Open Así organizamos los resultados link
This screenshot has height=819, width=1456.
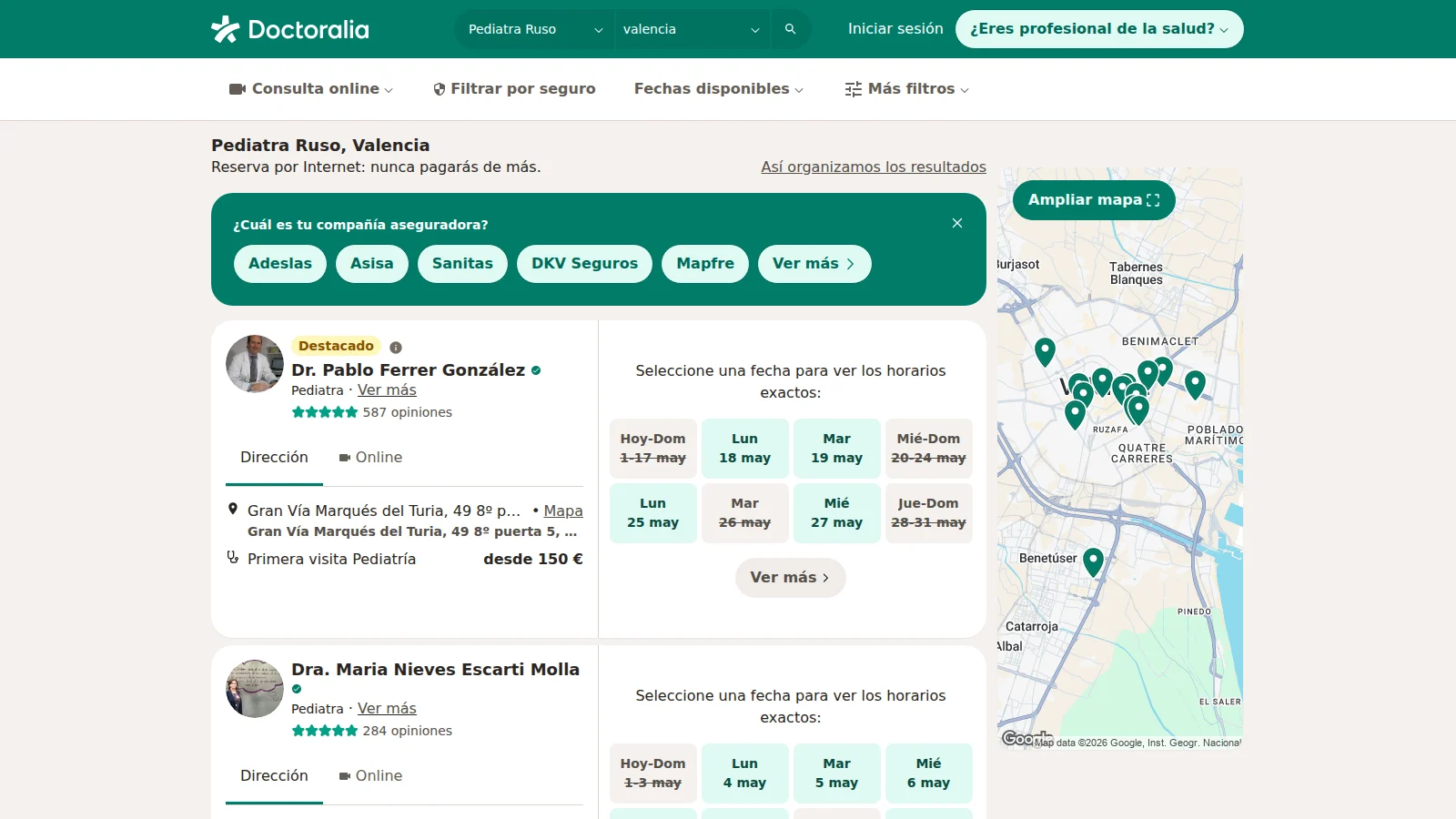point(874,167)
